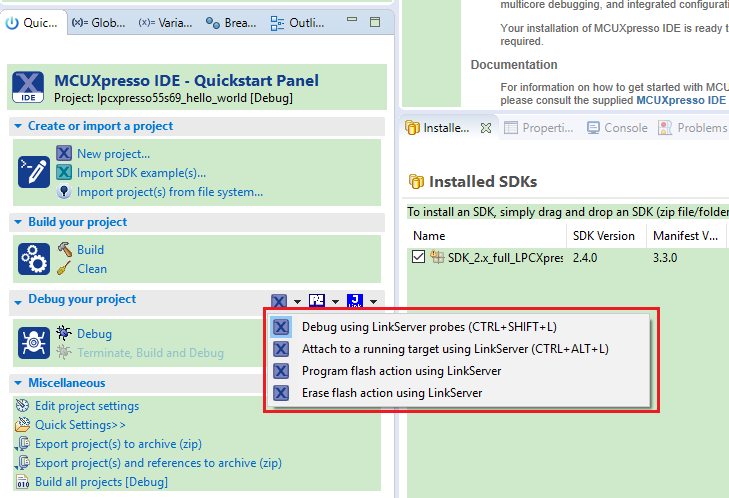Collapse the Miscellaneous section
This screenshot has height=498, width=729.
point(18,383)
